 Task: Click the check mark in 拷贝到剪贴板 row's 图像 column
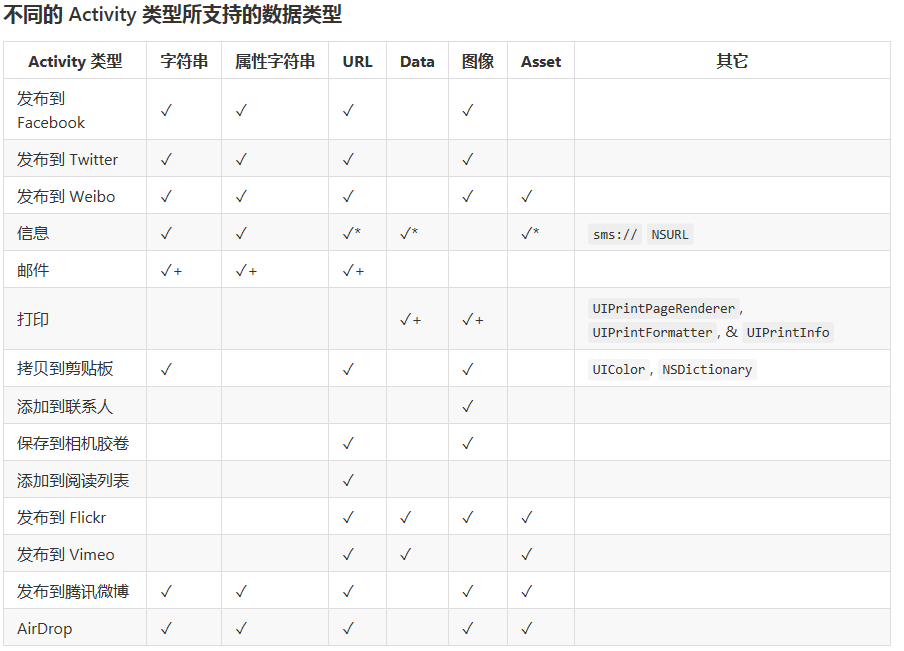(468, 369)
